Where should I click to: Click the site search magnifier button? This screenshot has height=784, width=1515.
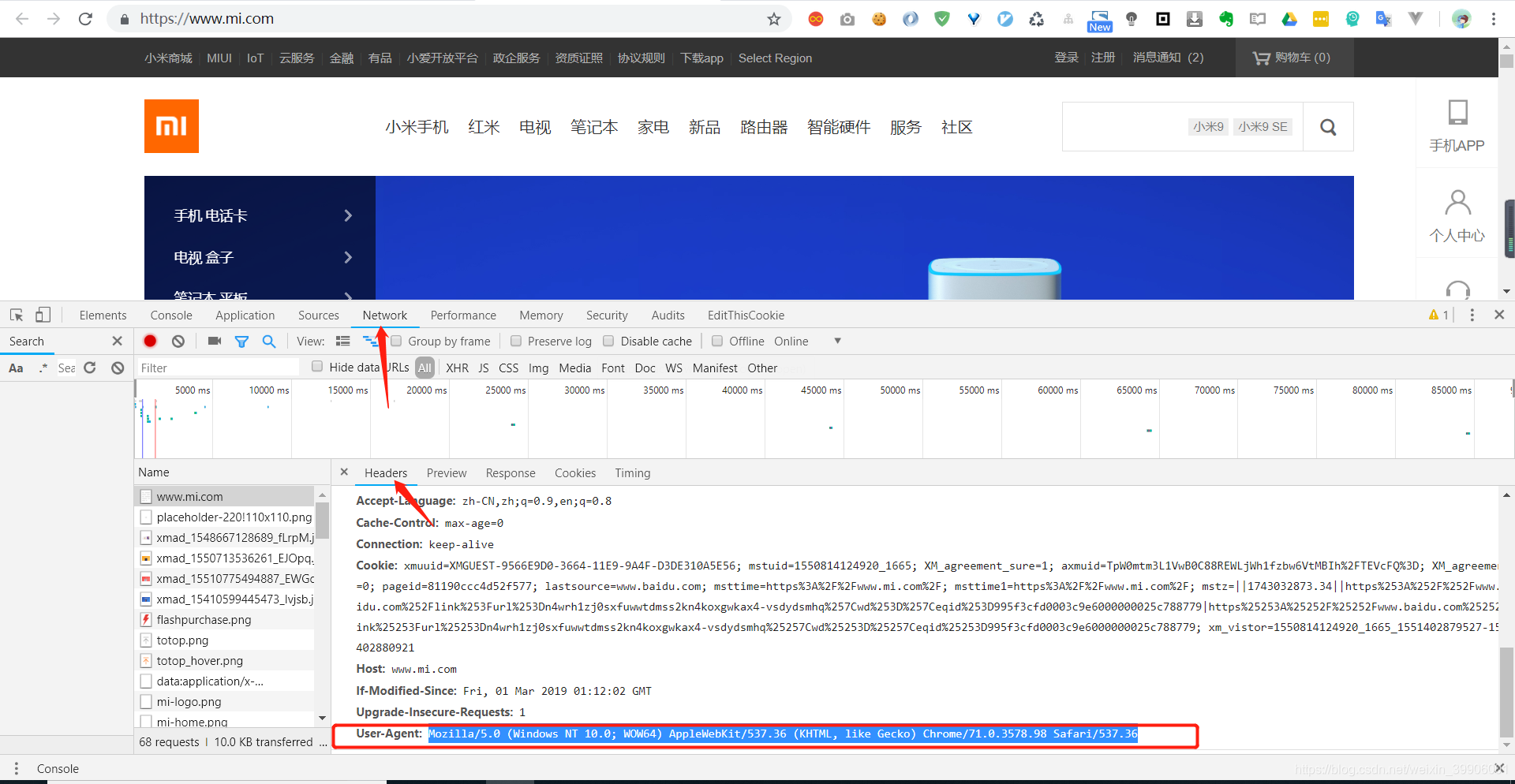pyautogui.click(x=1328, y=127)
